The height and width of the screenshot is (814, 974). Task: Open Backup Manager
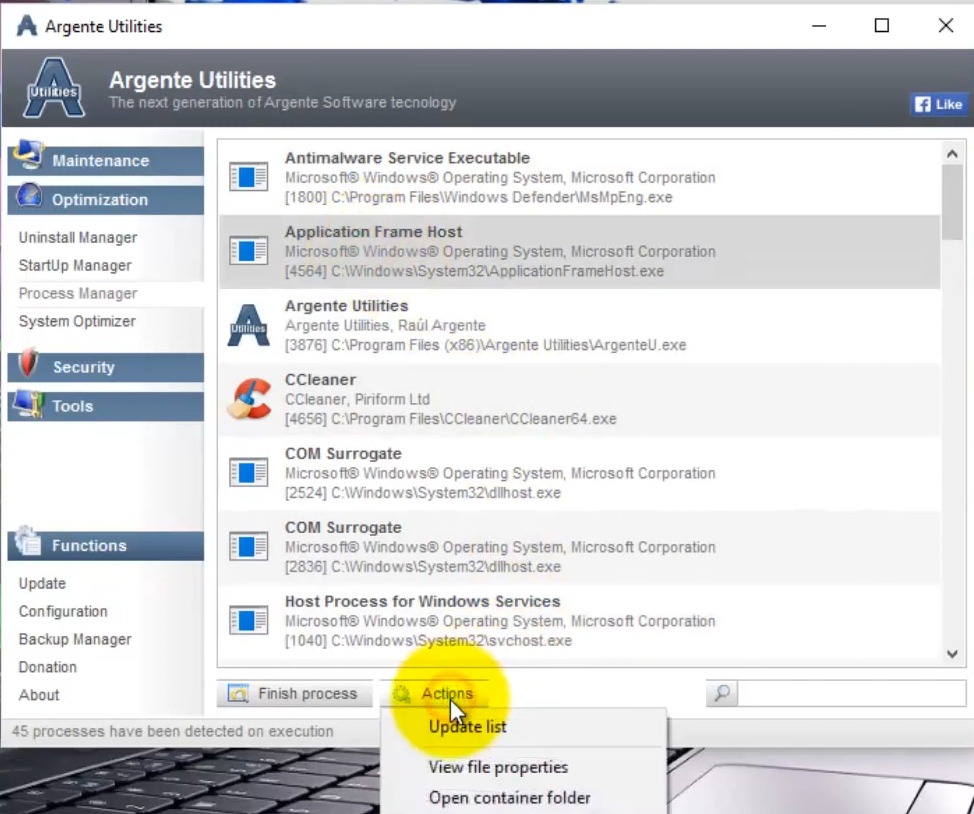click(75, 639)
